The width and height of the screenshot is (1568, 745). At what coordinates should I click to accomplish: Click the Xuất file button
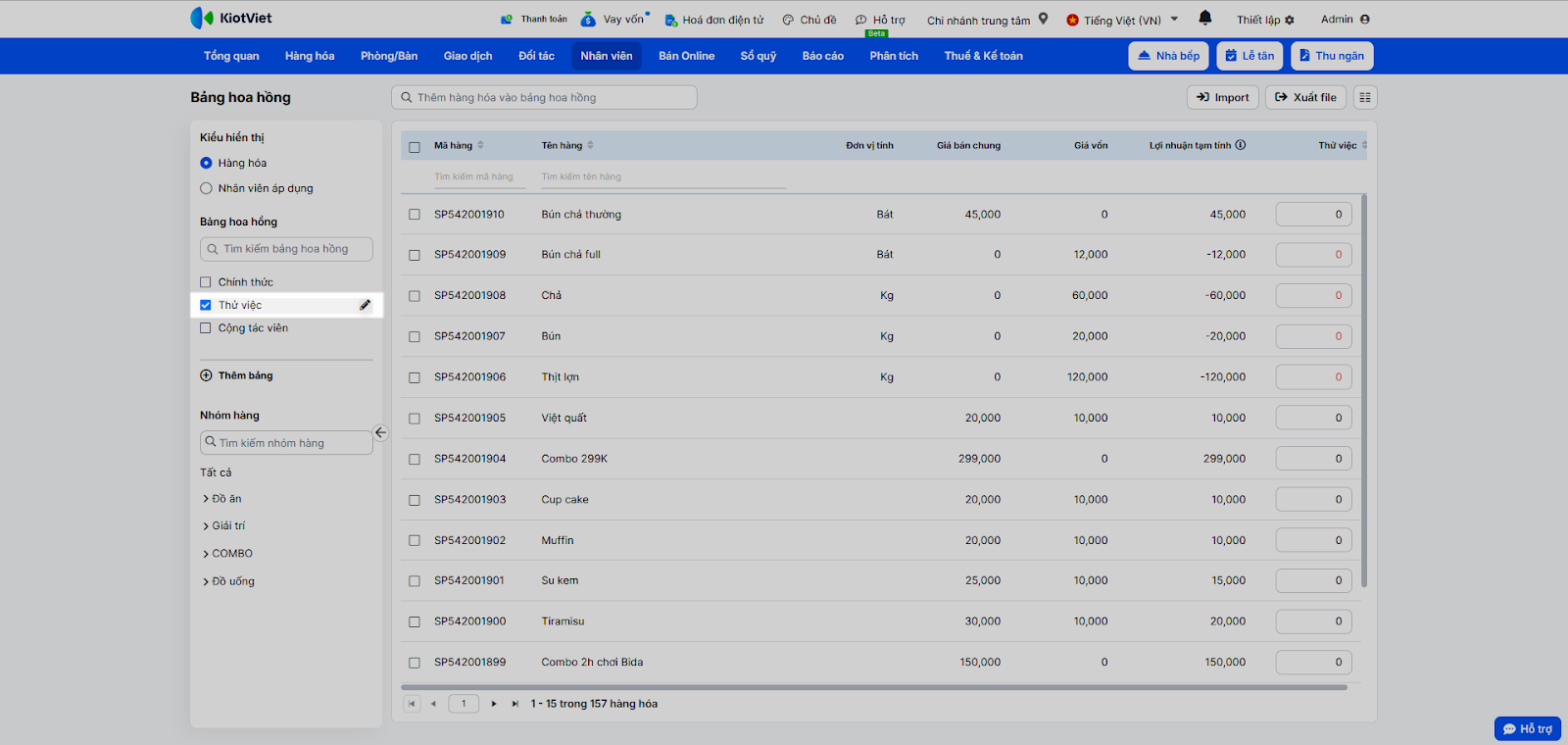pos(1305,97)
